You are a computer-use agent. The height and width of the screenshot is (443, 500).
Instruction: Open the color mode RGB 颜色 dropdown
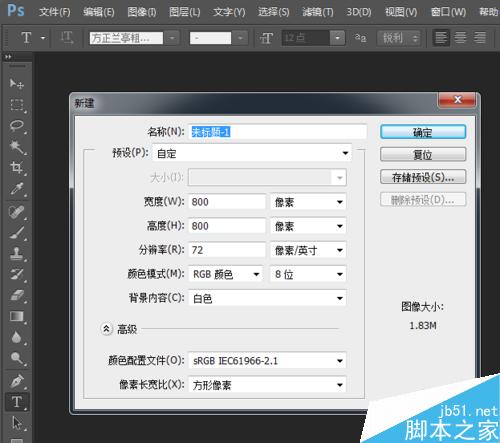click(x=226, y=274)
